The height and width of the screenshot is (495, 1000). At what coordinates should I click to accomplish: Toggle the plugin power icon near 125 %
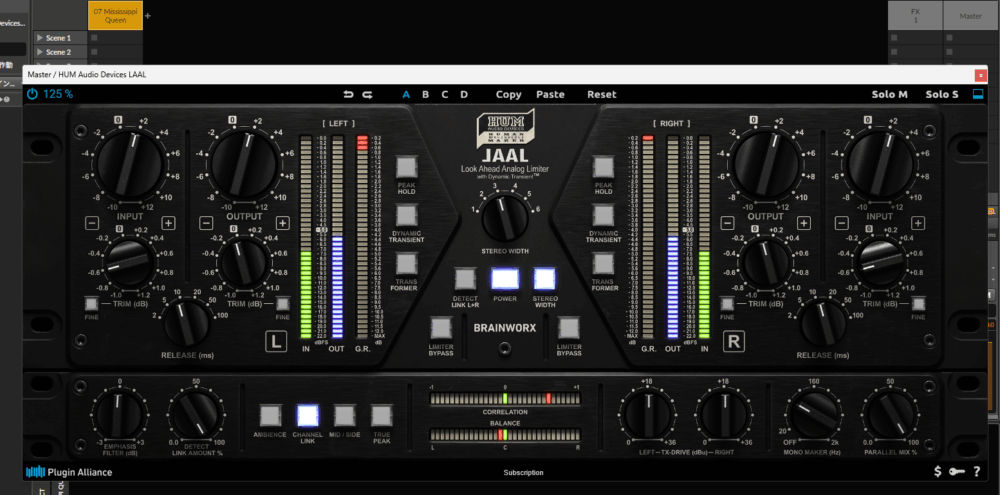pos(33,94)
